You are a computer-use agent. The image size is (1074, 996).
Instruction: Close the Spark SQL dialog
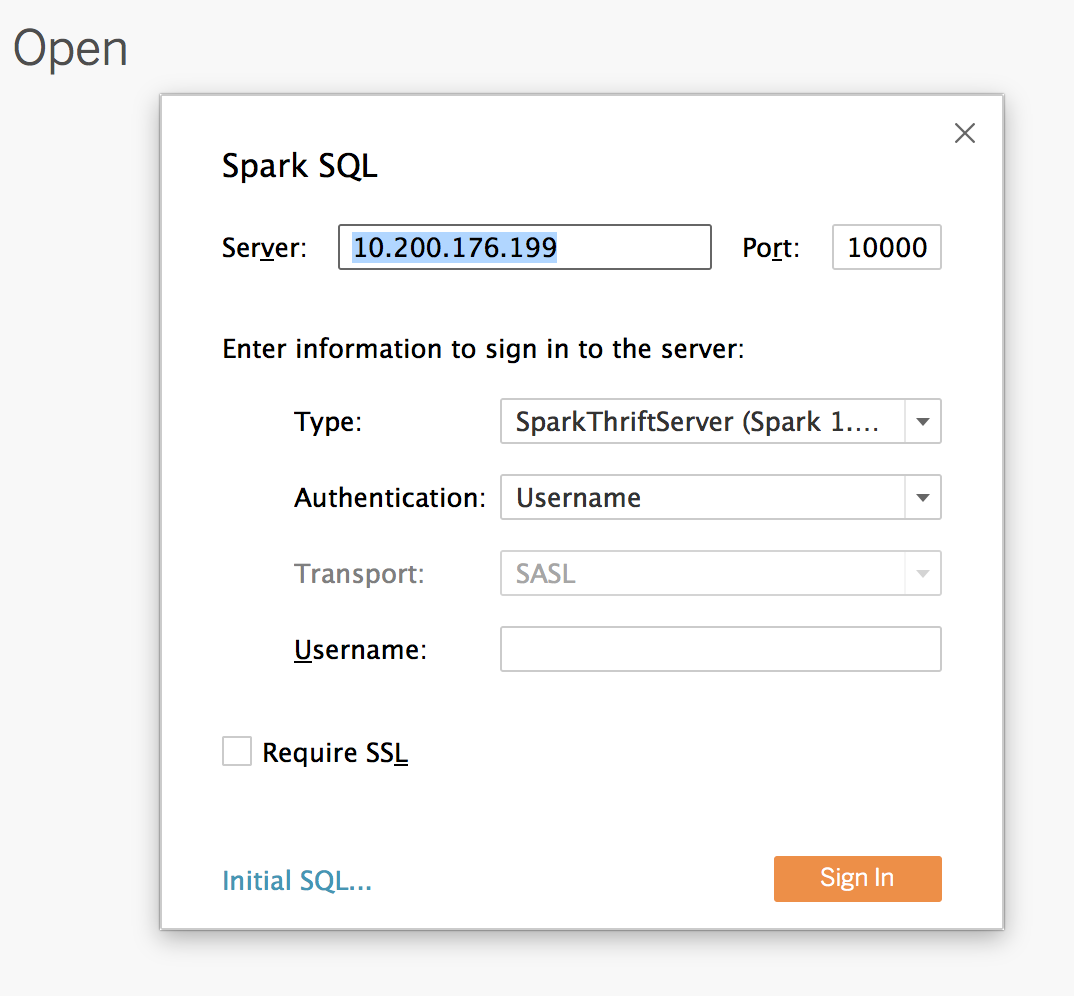963,133
